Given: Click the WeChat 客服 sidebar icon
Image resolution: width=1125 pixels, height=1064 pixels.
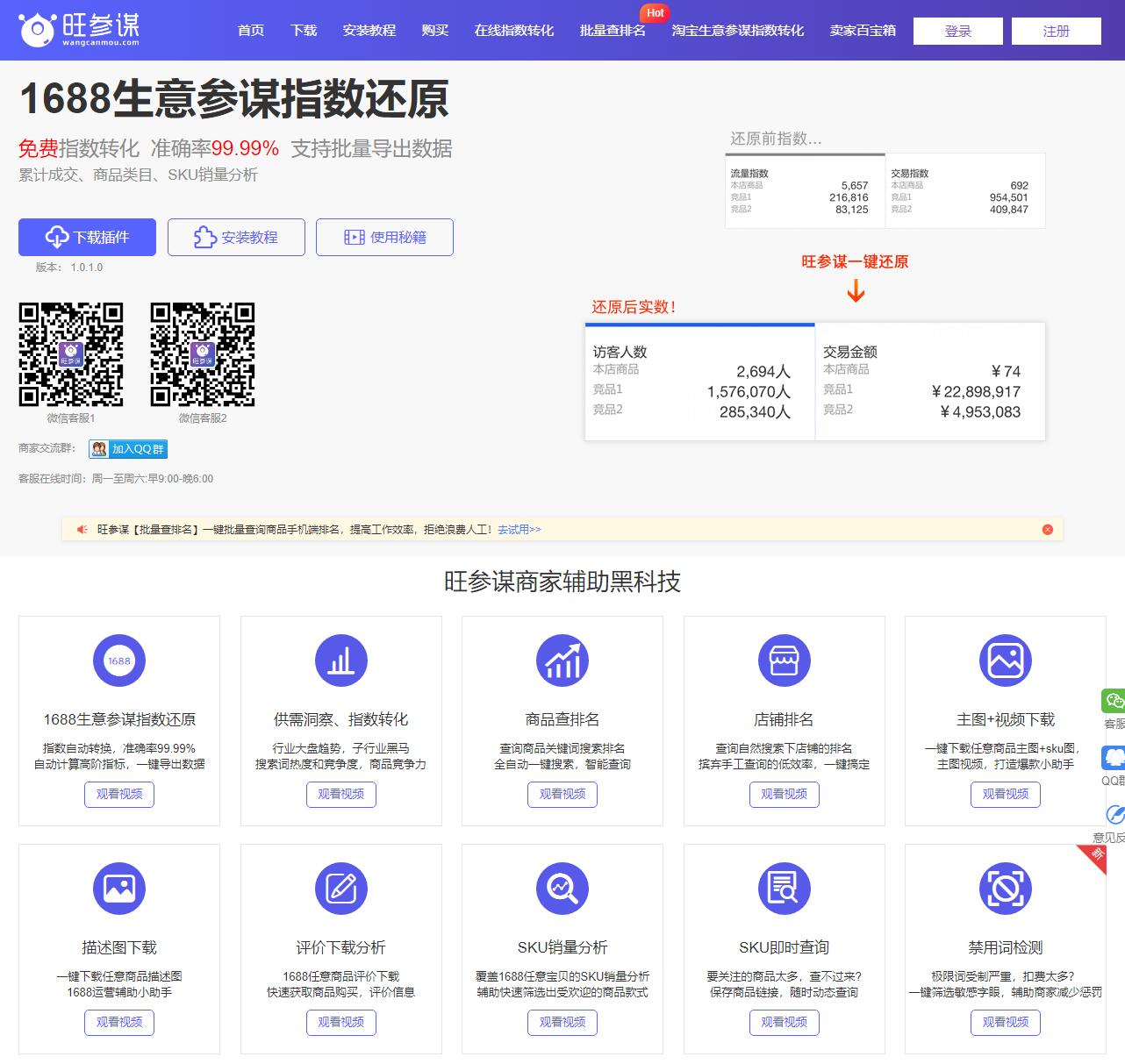Looking at the screenshot, I should click(x=1114, y=701).
